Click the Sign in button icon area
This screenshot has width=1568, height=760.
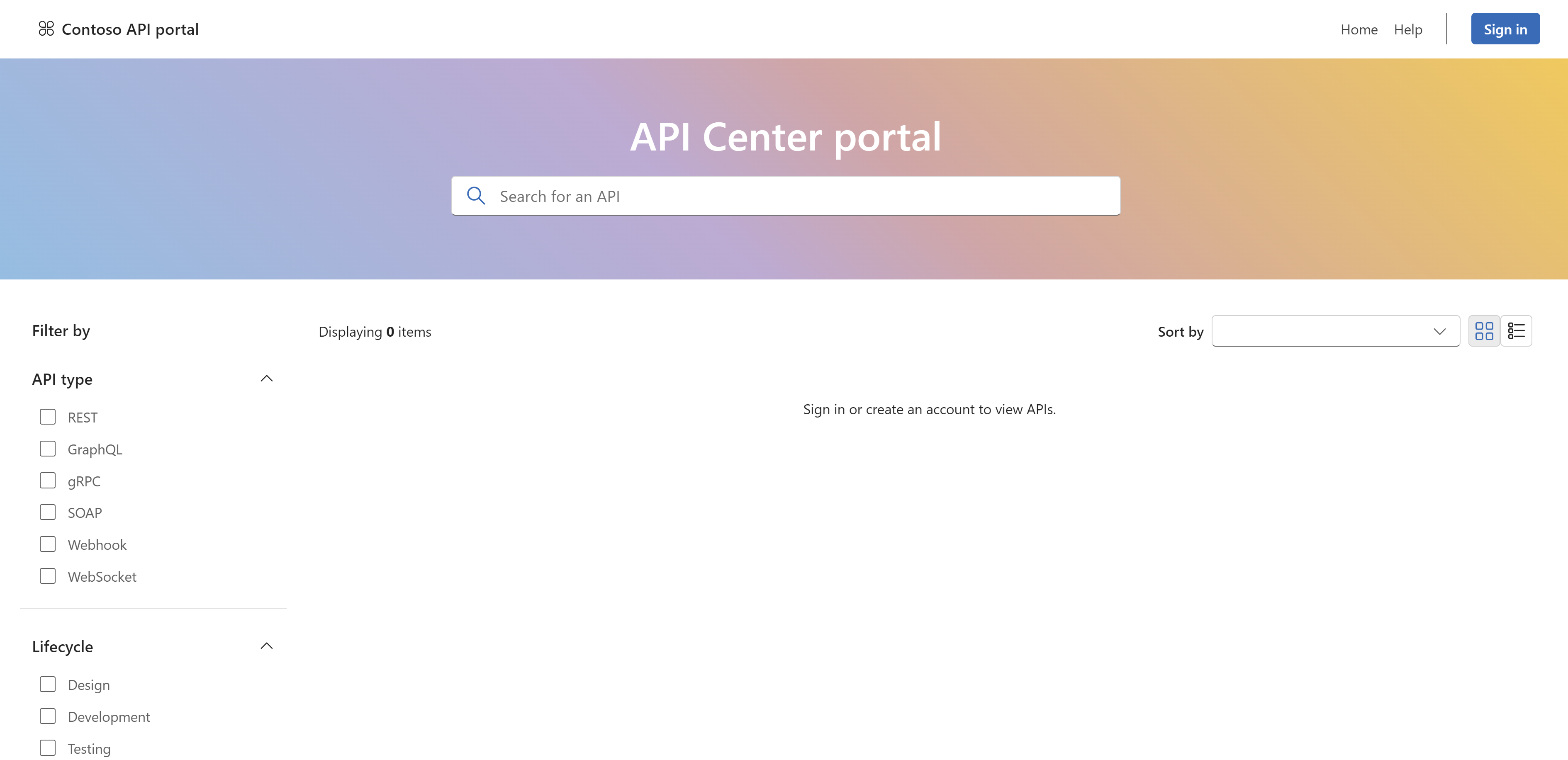(1502, 28)
